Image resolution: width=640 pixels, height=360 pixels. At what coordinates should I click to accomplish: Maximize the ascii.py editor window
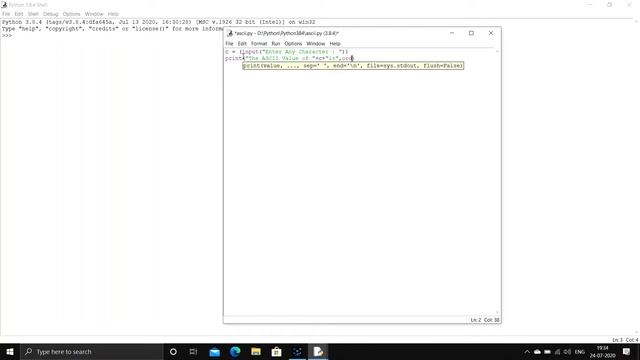471,33
